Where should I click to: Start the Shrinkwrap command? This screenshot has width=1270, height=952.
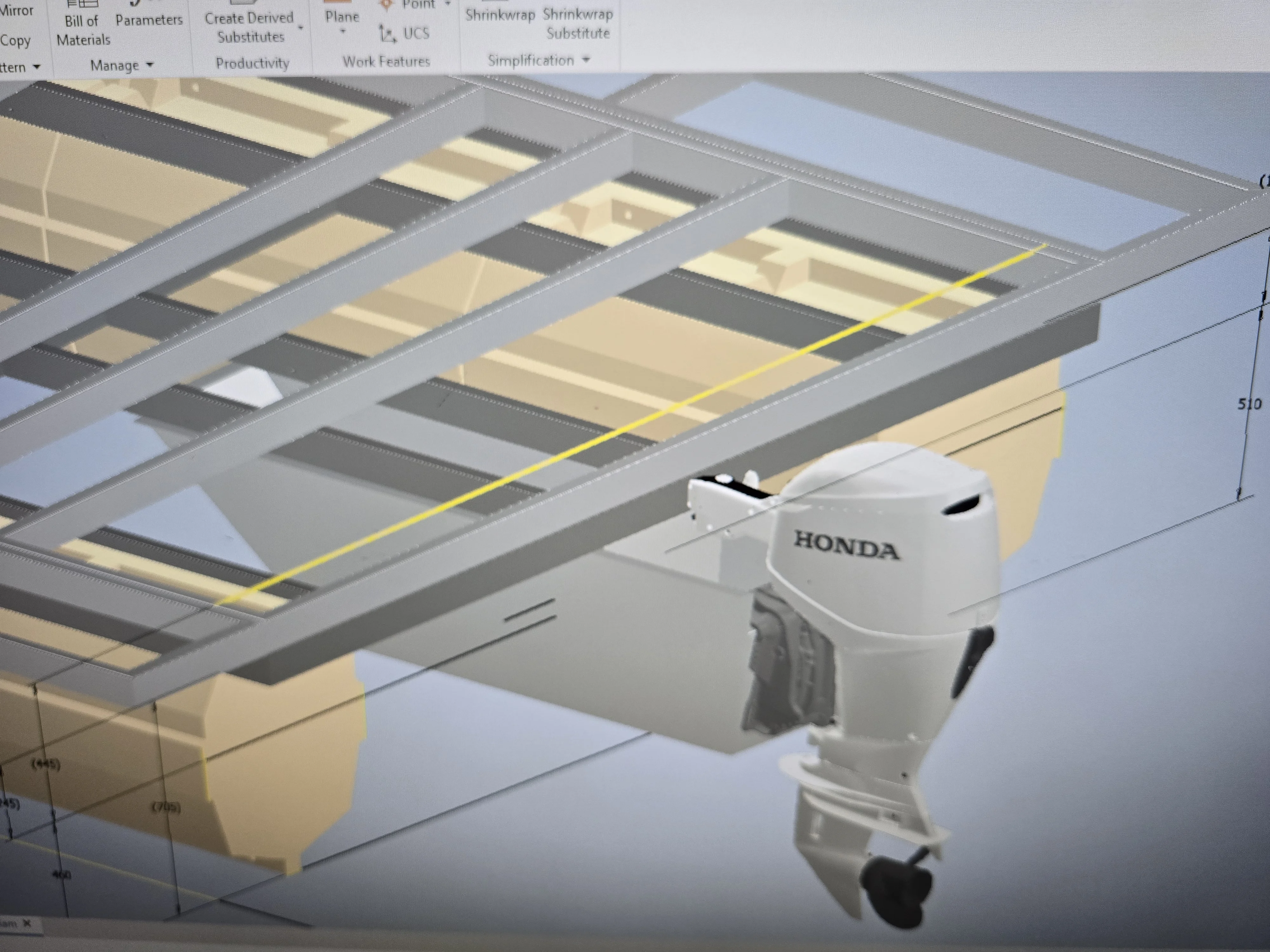(x=500, y=14)
